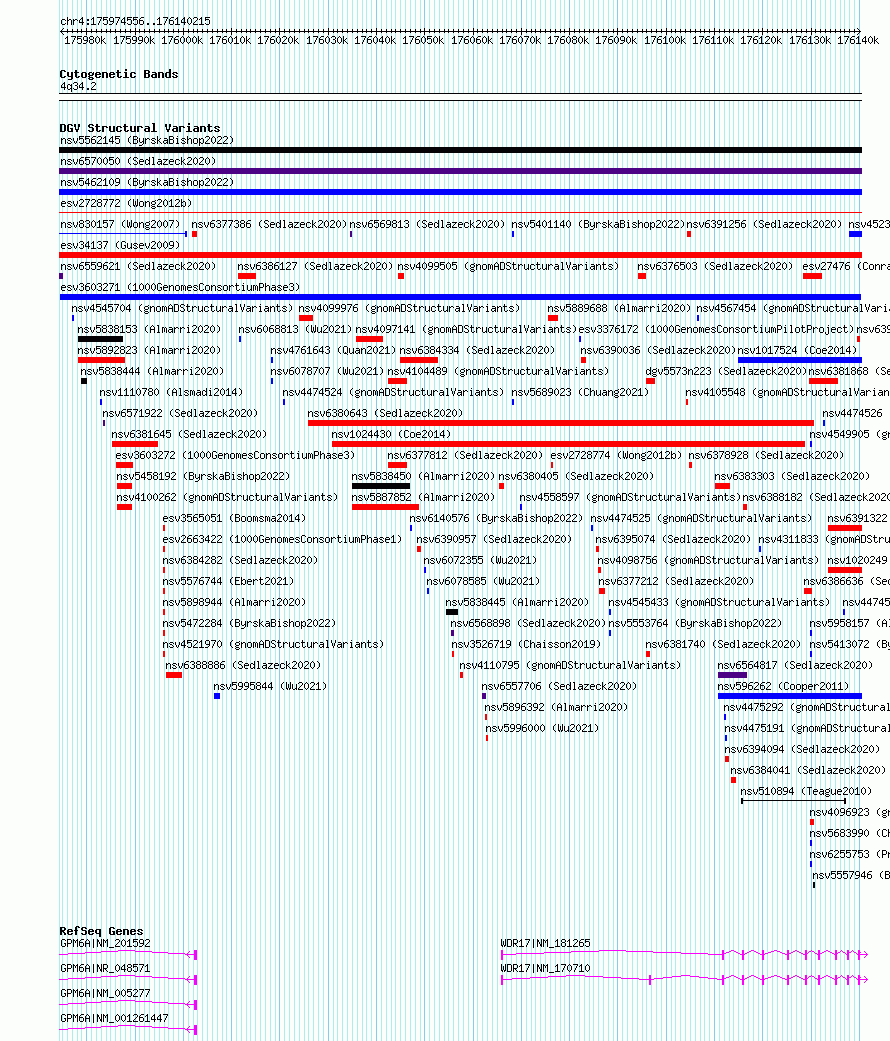This screenshot has width=890, height=1041.
Task: Click the red bar under nsv5892823
Action: click(101, 360)
